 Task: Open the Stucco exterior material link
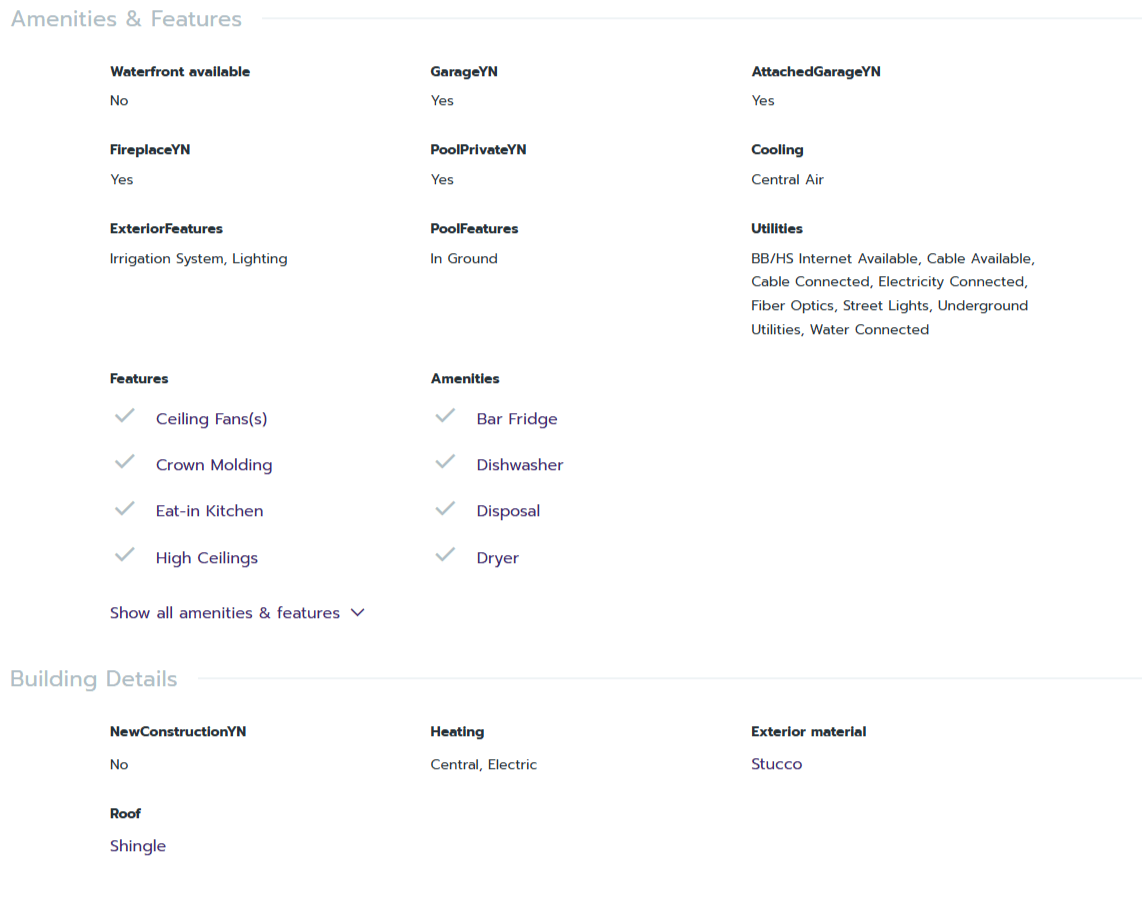pyautogui.click(x=776, y=764)
